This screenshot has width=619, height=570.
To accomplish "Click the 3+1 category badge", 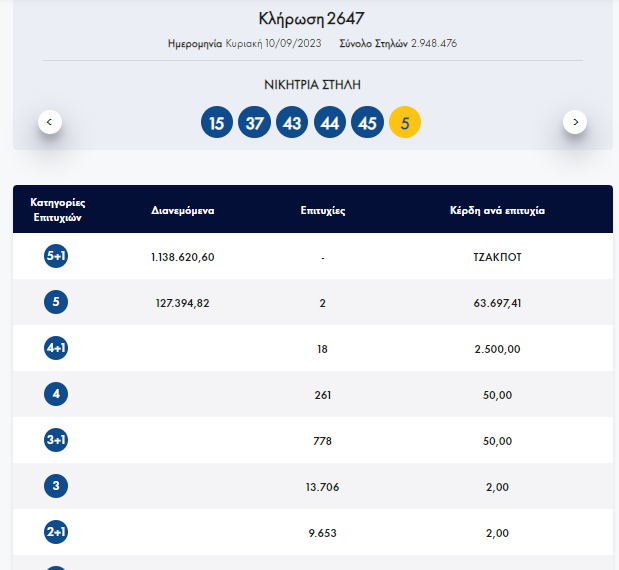I will 56,441.
